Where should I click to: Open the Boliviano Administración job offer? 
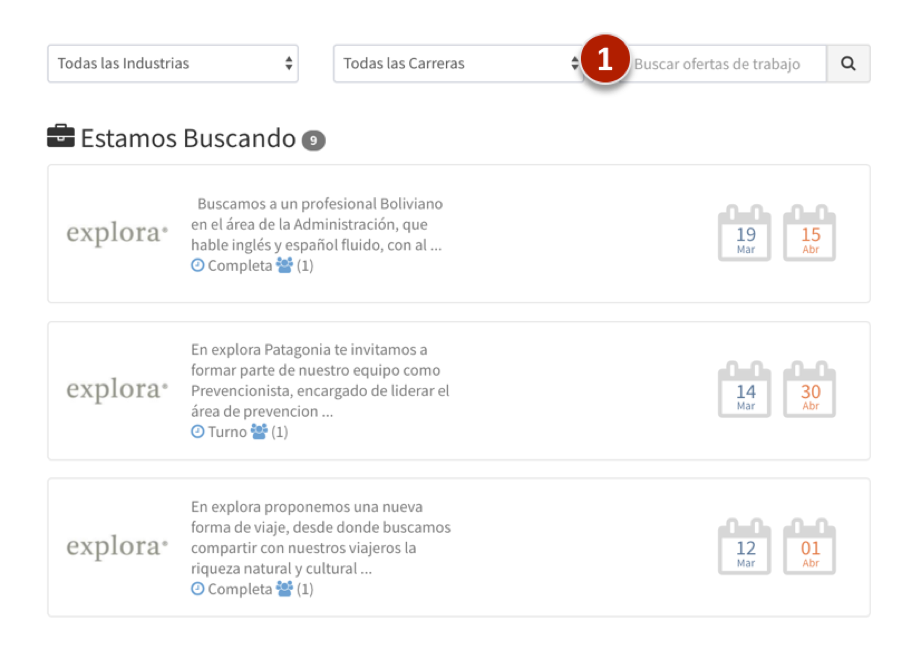point(318,224)
